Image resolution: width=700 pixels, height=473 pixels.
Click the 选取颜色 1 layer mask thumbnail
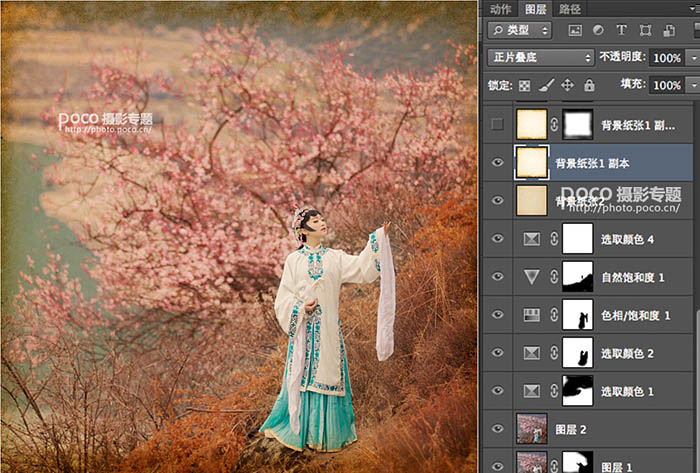(578, 390)
